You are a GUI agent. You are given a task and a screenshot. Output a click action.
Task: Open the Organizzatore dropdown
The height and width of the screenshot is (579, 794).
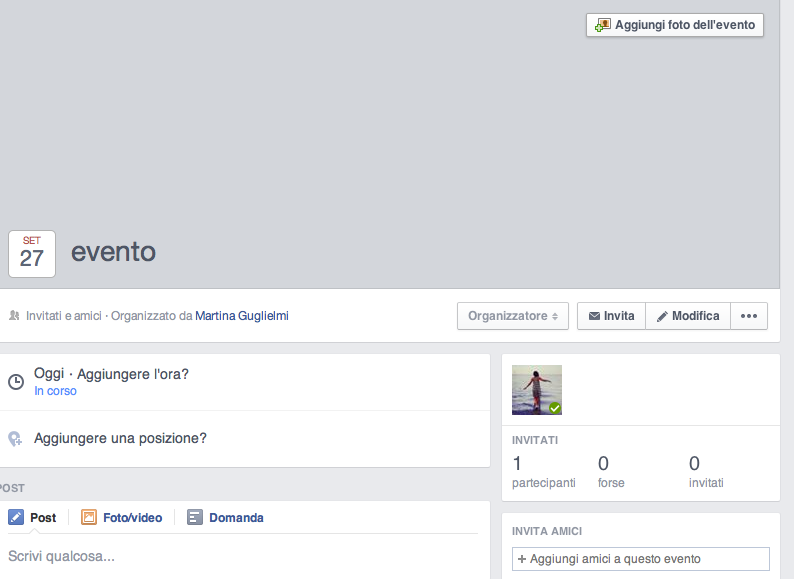tap(513, 316)
